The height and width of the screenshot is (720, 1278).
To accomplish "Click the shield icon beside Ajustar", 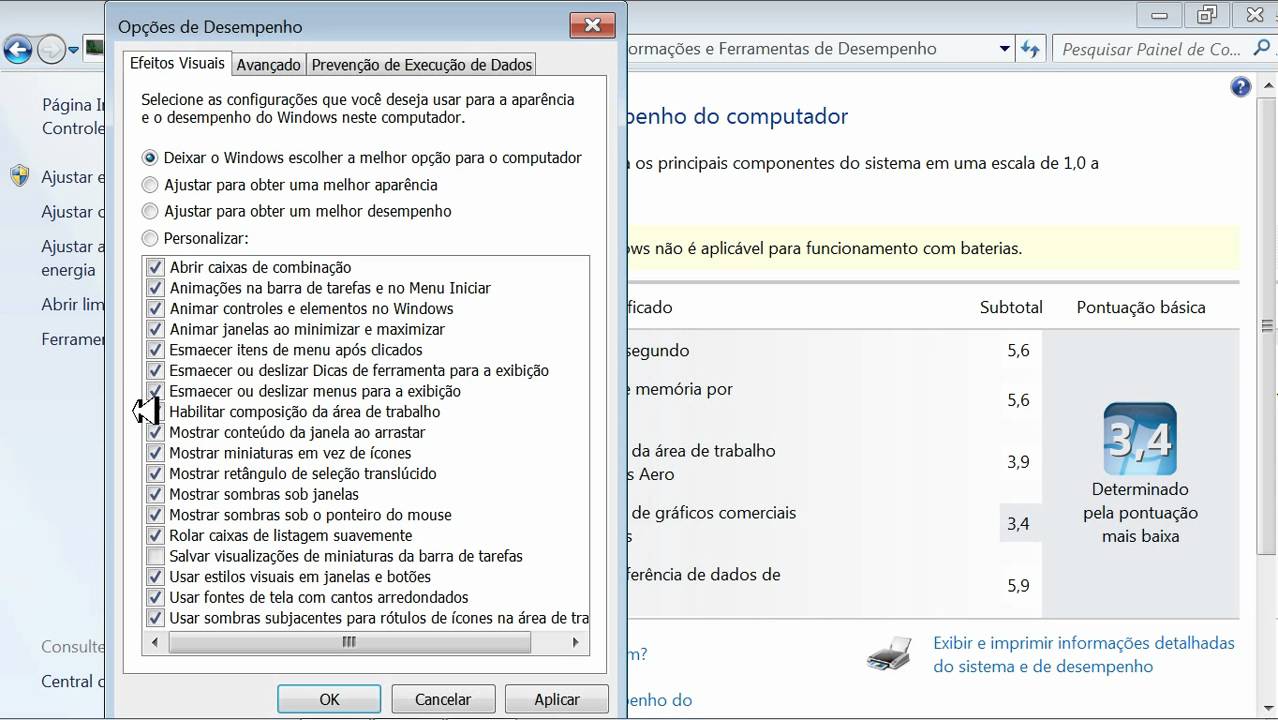I will (x=20, y=177).
